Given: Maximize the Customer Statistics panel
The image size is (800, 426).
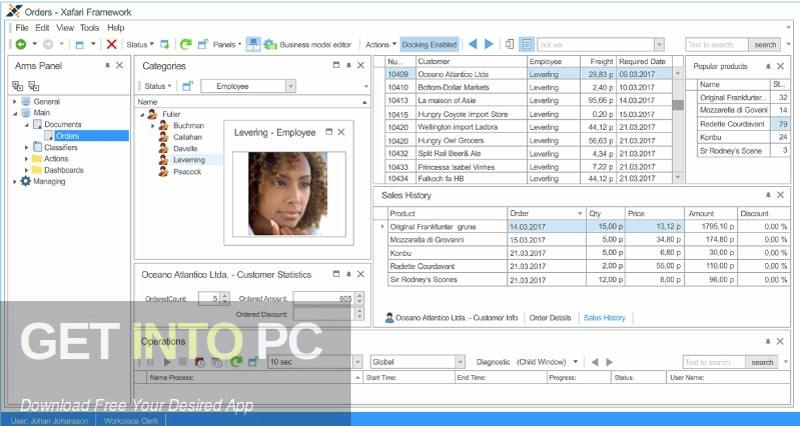Looking at the screenshot, I should click(x=336, y=274).
